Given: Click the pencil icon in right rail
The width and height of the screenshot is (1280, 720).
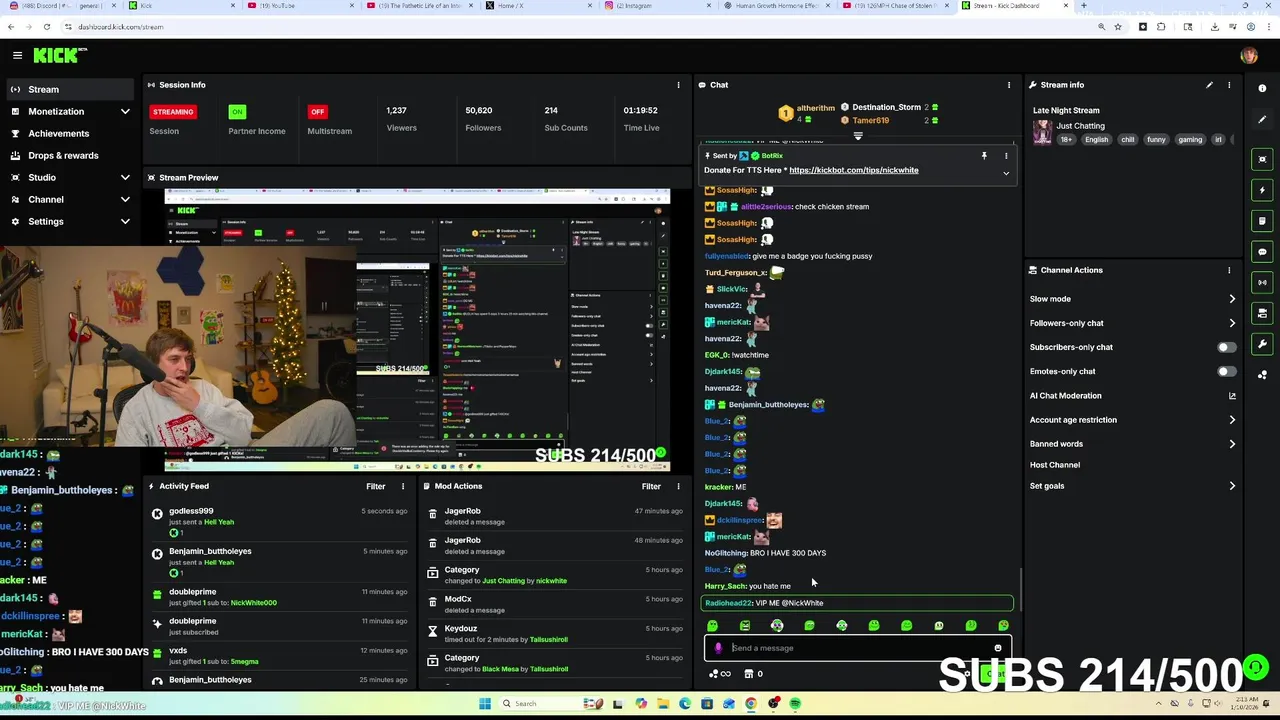Looking at the screenshot, I should pyautogui.click(x=1262, y=119).
